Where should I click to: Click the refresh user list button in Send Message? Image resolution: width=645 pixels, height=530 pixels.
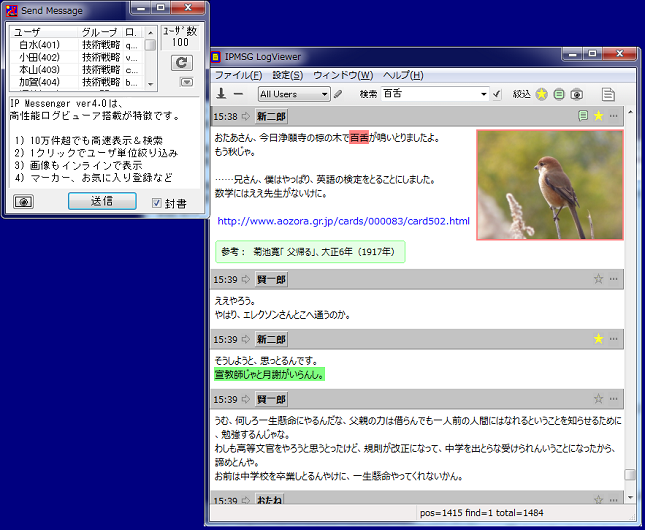pyautogui.click(x=181, y=63)
